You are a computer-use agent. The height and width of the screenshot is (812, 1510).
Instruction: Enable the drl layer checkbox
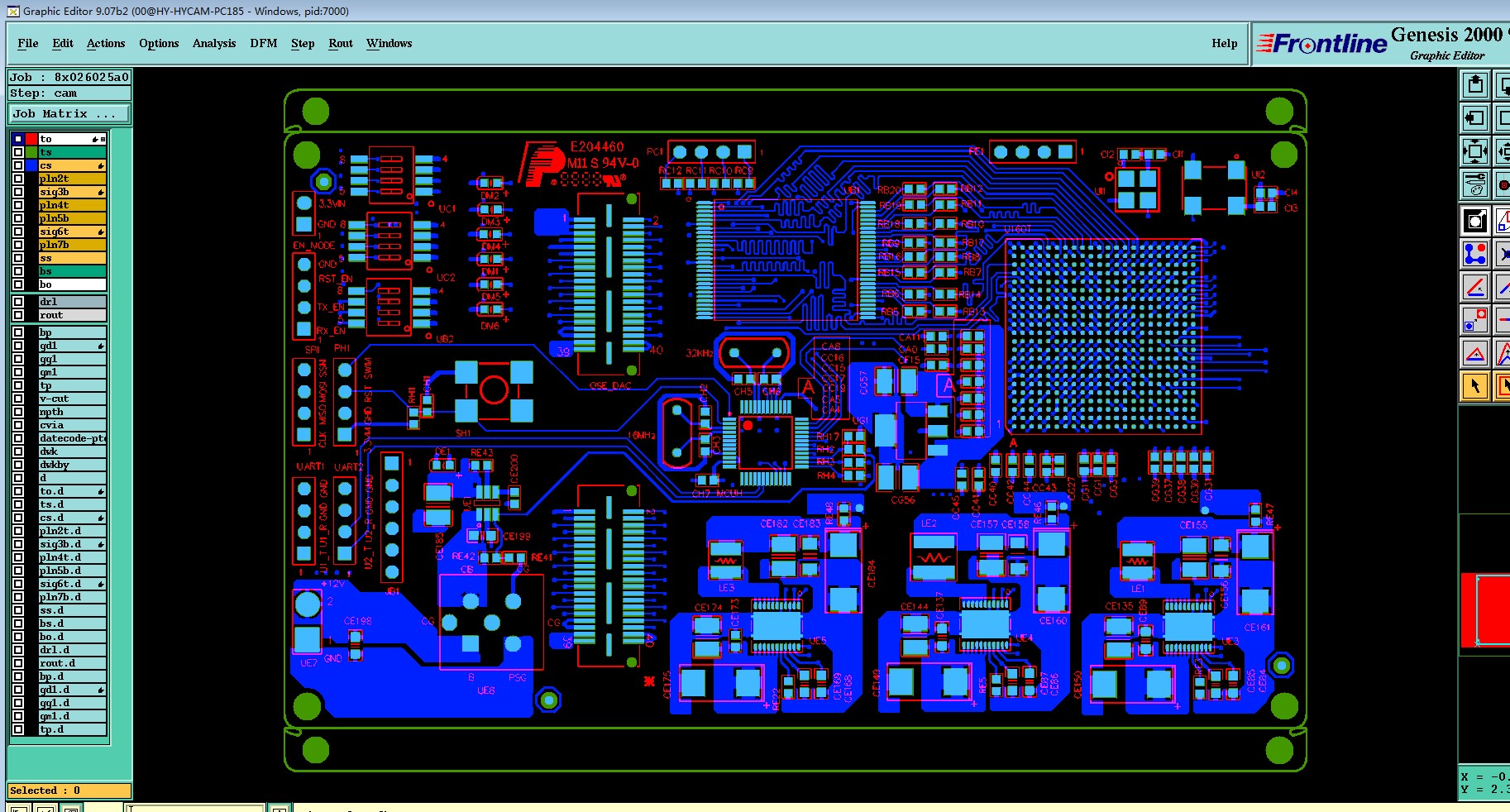[18, 302]
